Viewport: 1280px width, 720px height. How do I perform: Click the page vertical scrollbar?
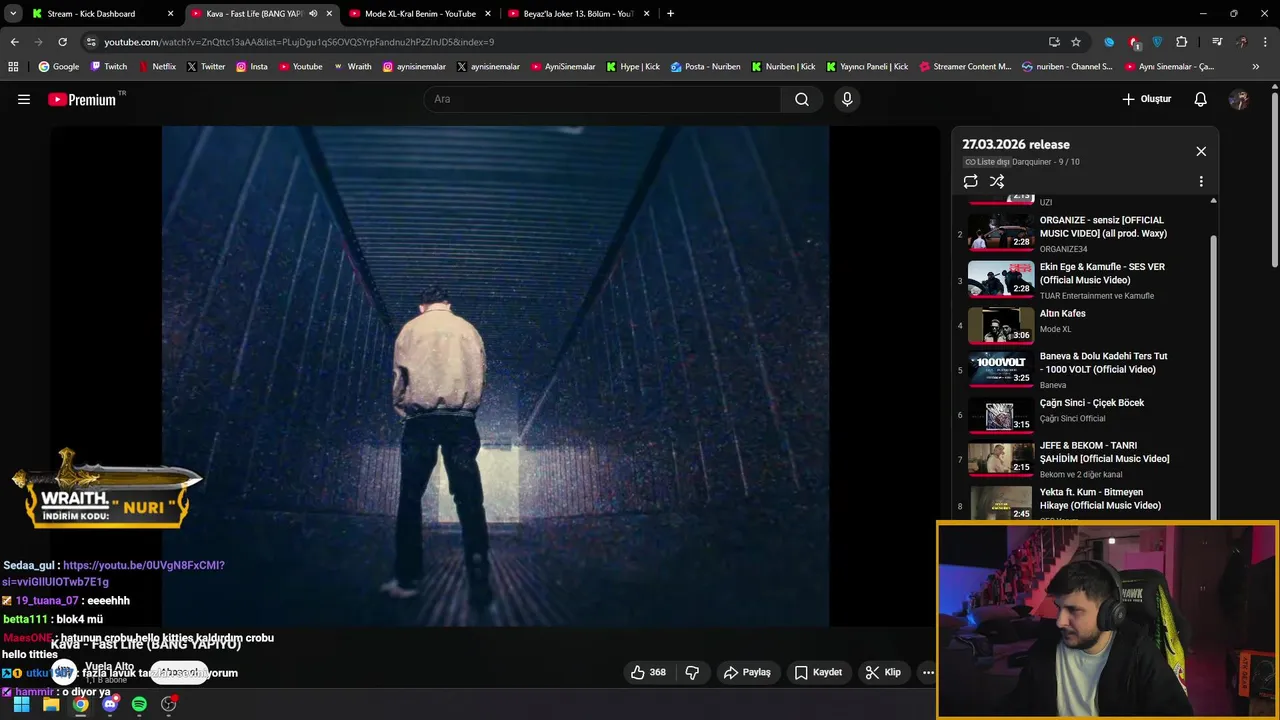[x=1274, y=180]
